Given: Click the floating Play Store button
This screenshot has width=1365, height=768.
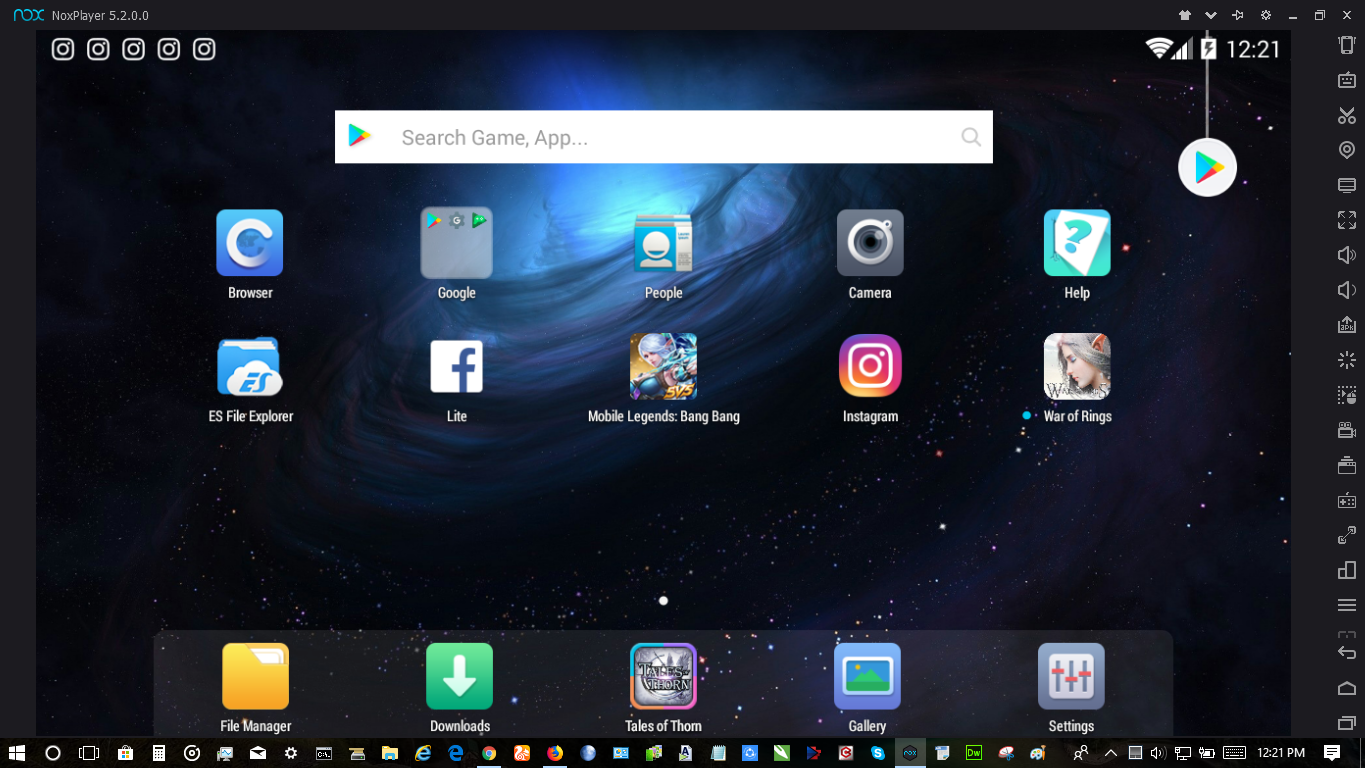Looking at the screenshot, I should [x=1208, y=167].
